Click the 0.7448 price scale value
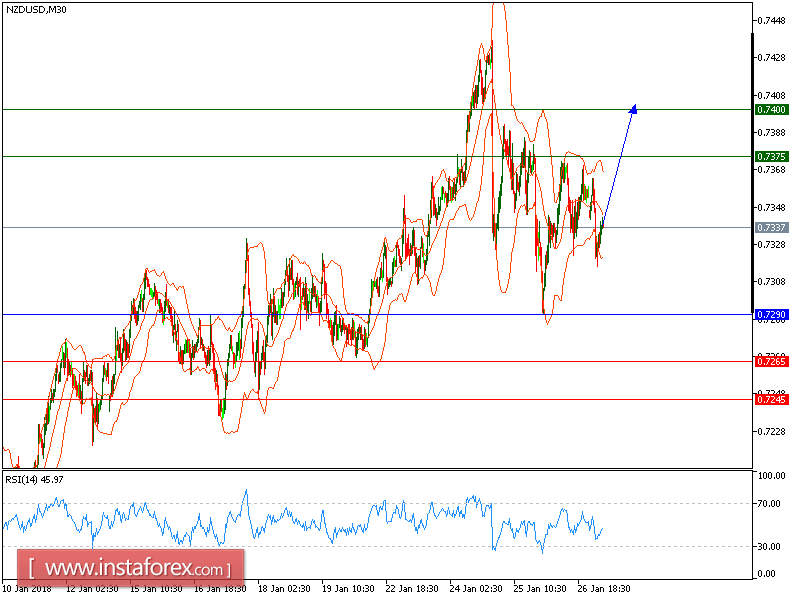 coord(771,20)
